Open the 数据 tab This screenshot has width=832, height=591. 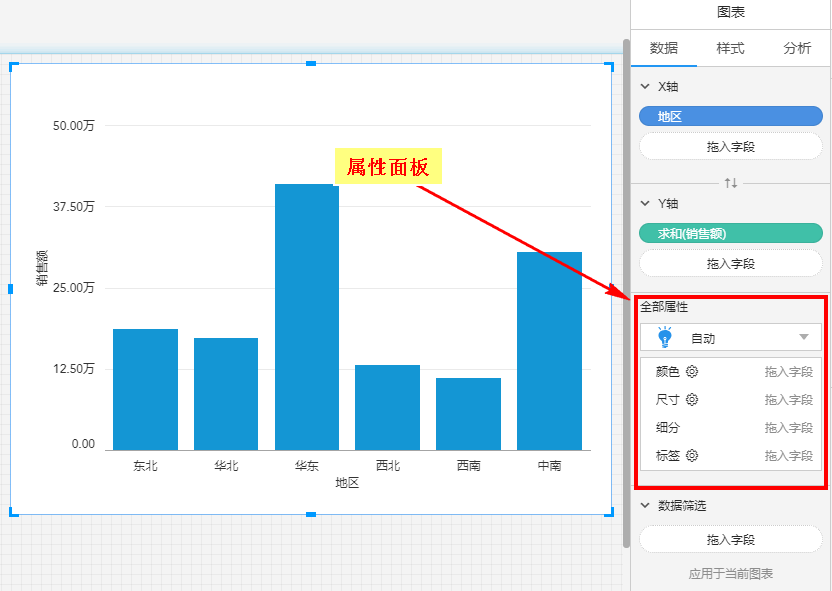(664, 48)
